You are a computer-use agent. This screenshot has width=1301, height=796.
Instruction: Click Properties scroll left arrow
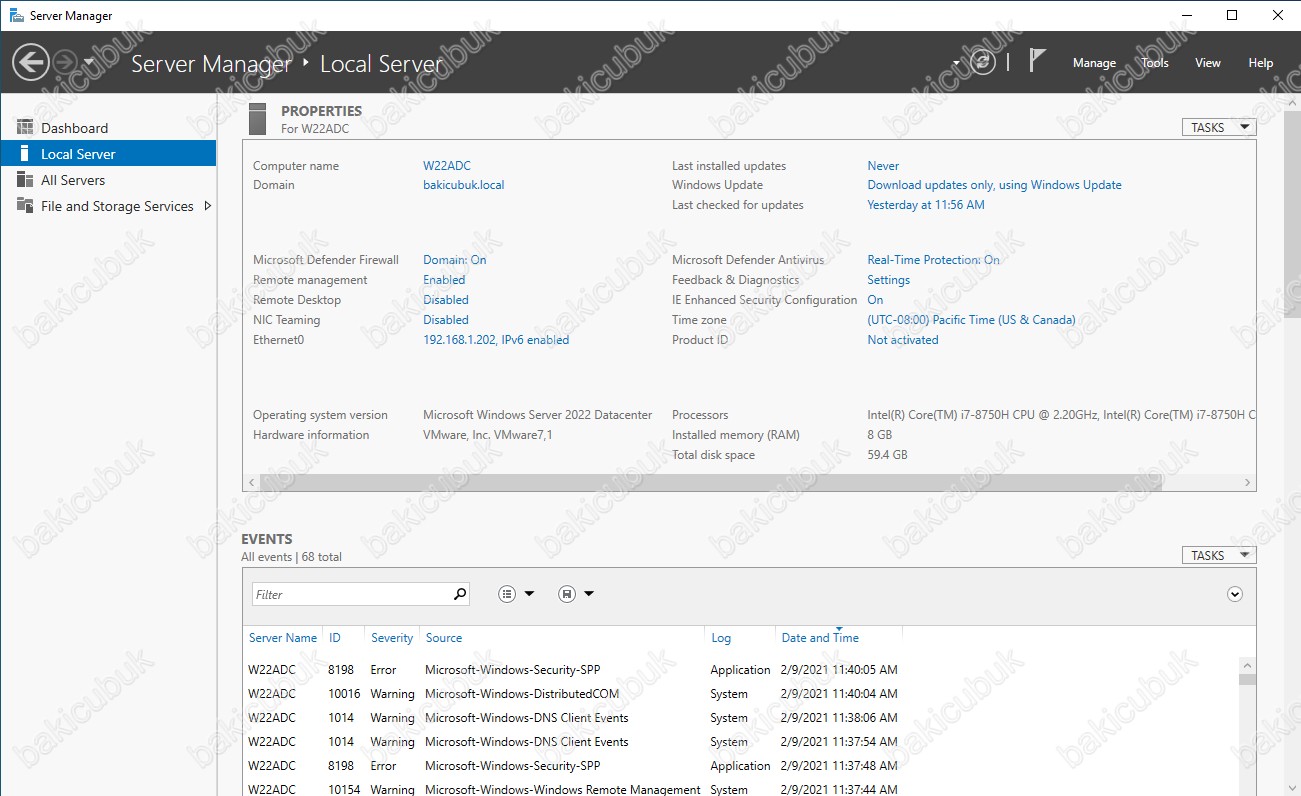251,482
